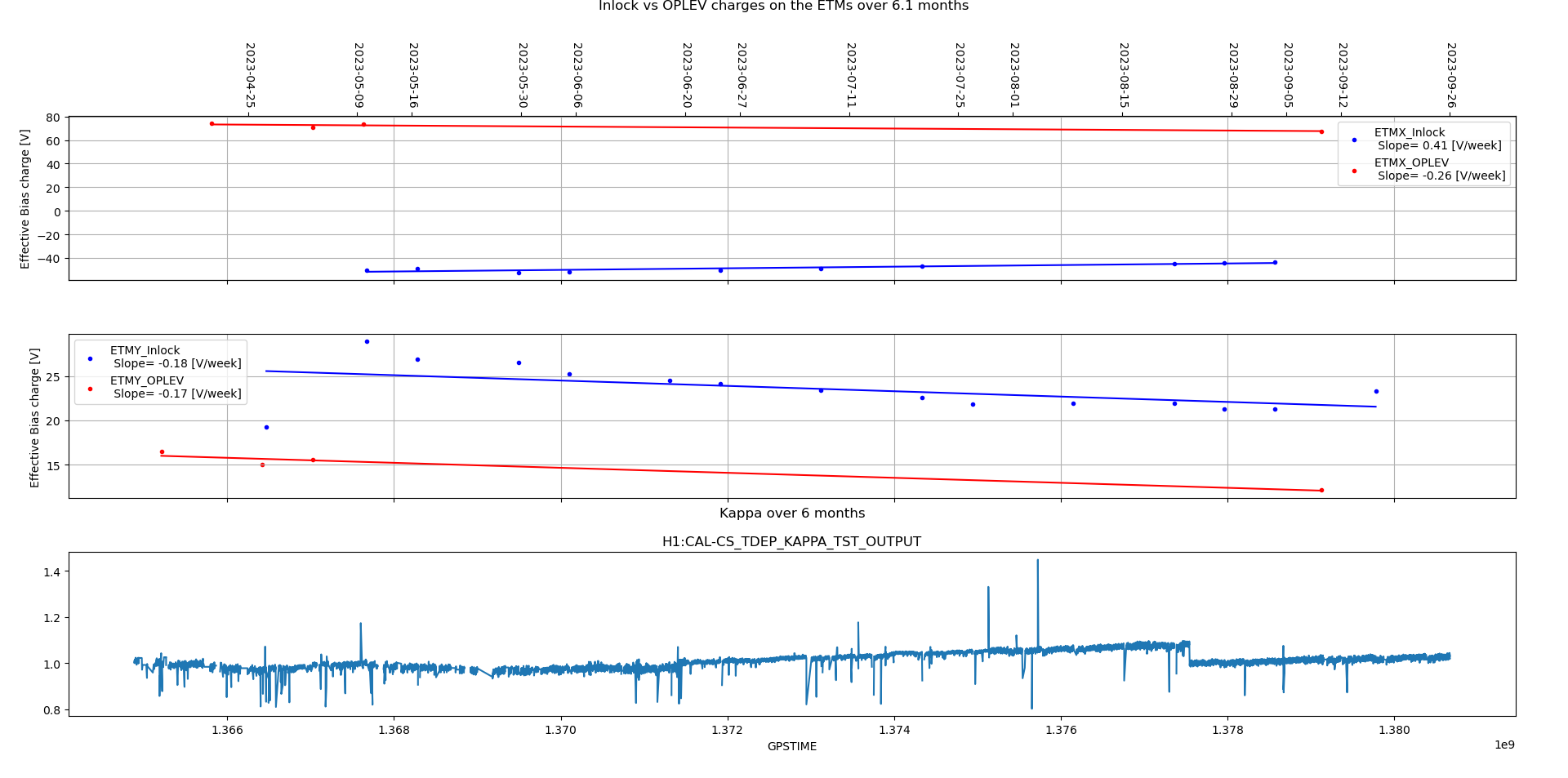Click the blue ETMY_Inlock legend marker
This screenshot has height=778, width=1568.
click(x=90, y=358)
